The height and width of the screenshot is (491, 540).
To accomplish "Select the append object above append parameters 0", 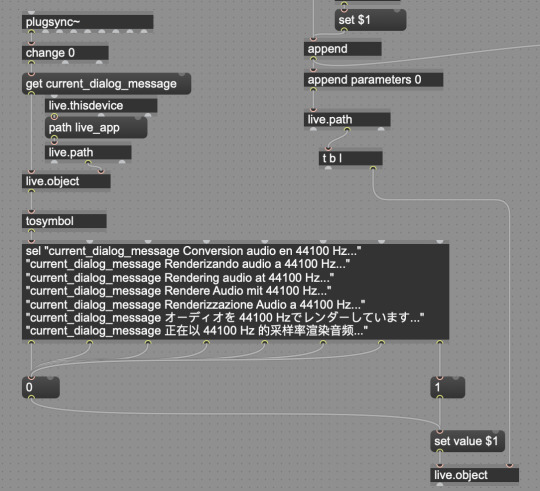I will point(342,49).
